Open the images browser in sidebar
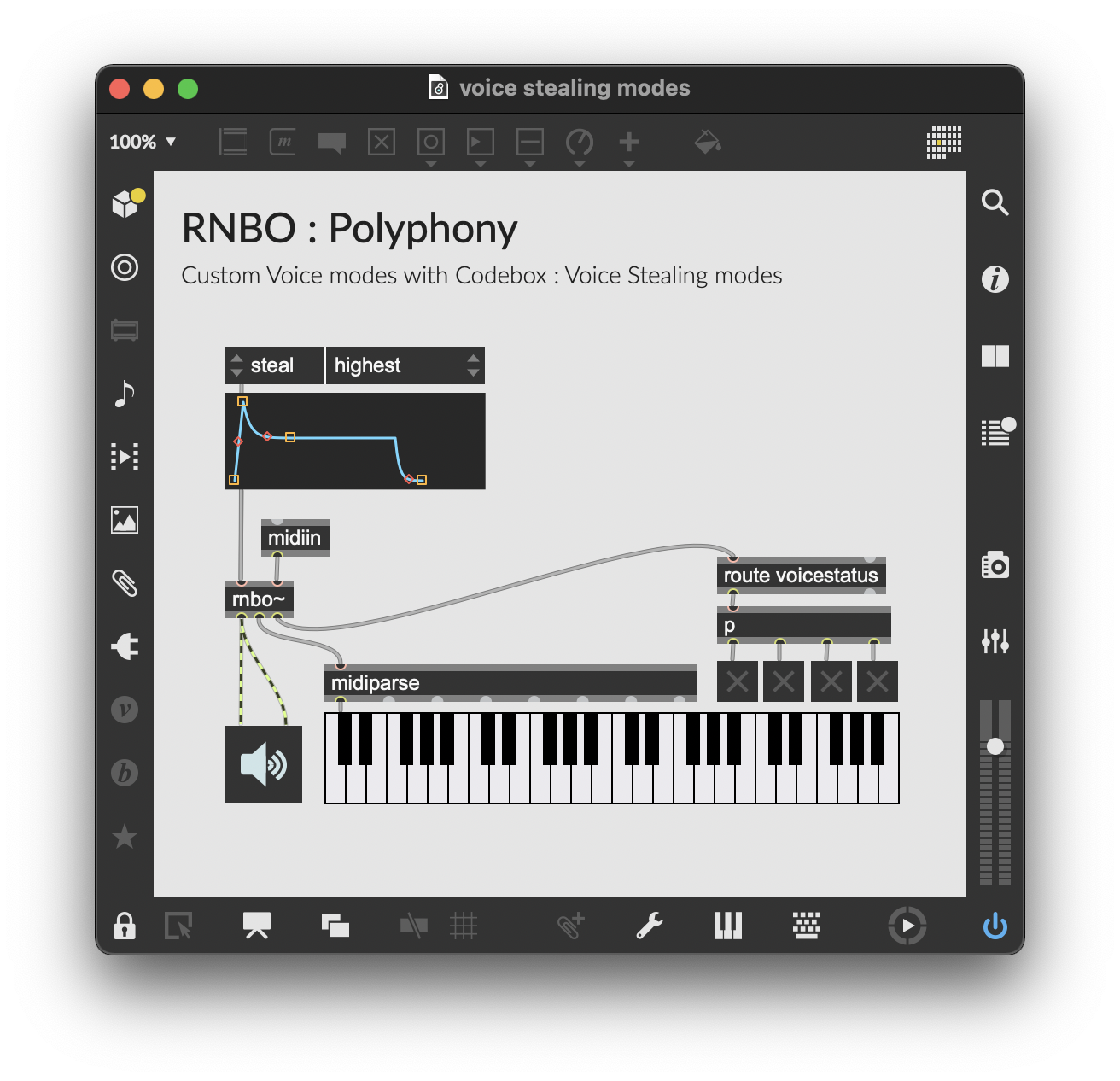 [125, 520]
